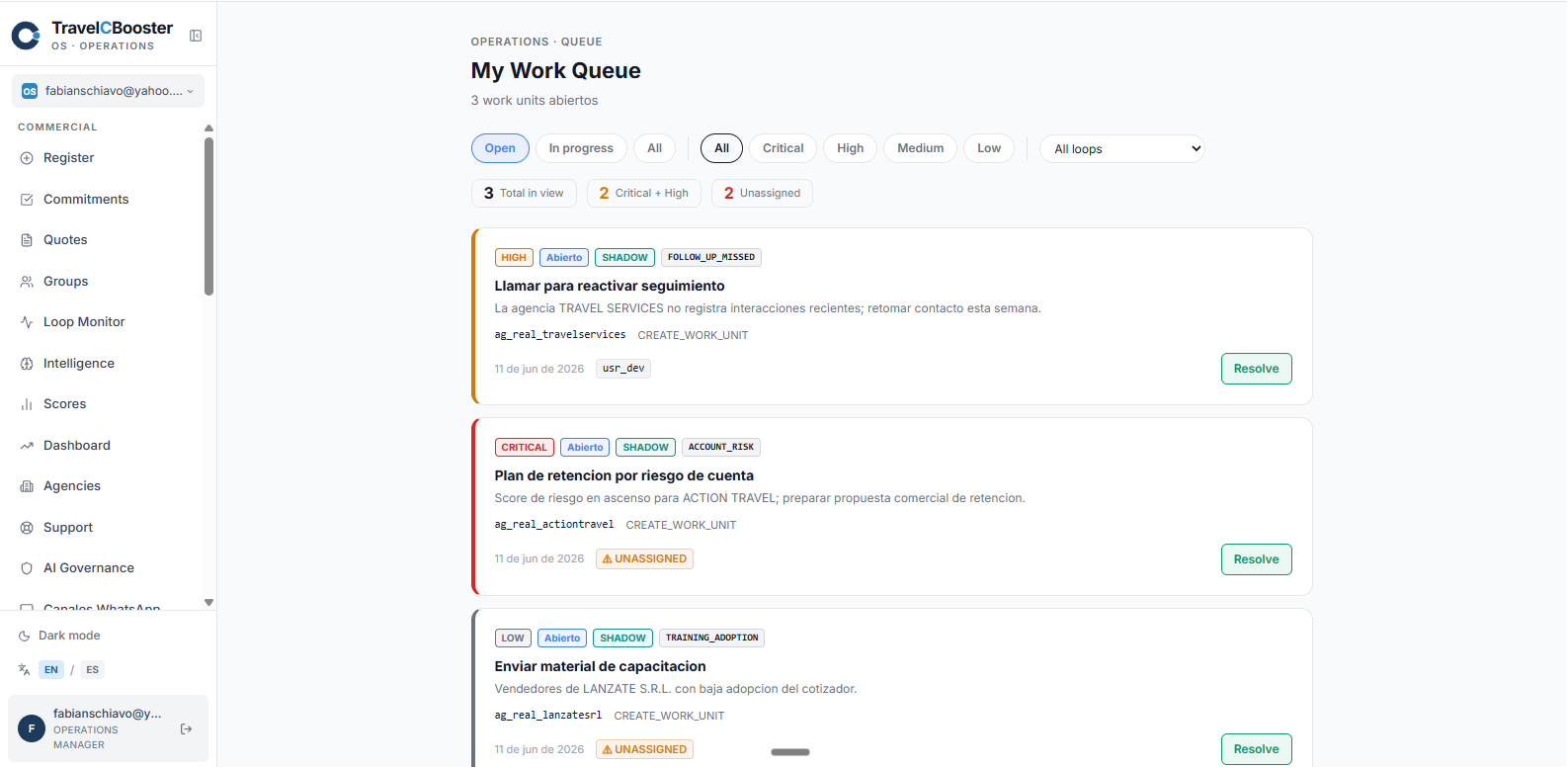Click ag_real_travelservices agency ID
Image resolution: width=1568 pixels, height=768 pixels.
point(560,335)
